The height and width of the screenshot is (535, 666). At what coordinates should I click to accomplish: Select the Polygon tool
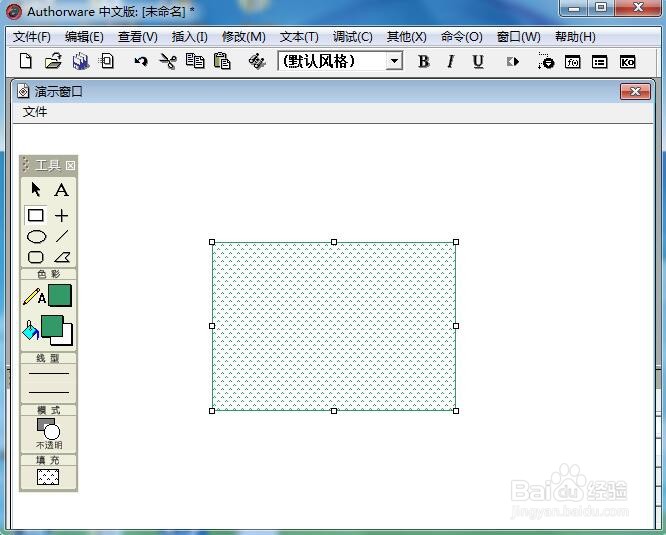click(x=62, y=257)
